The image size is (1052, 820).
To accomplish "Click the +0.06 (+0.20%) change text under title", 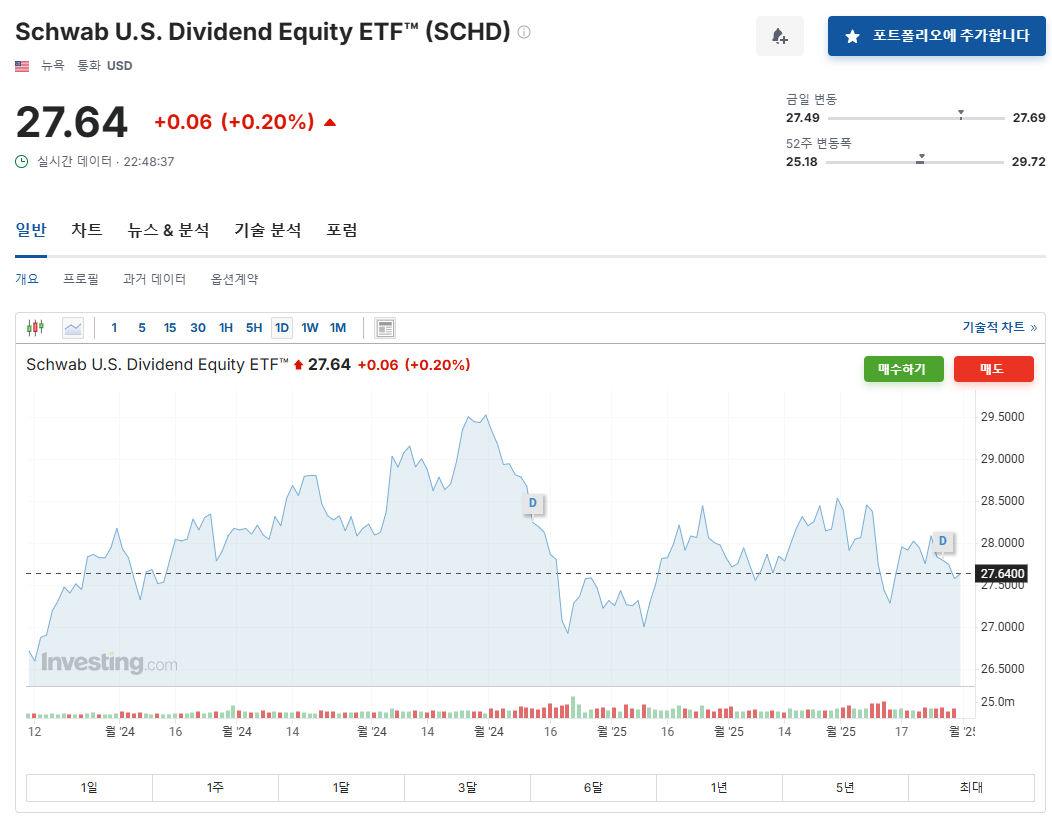I will coord(234,122).
